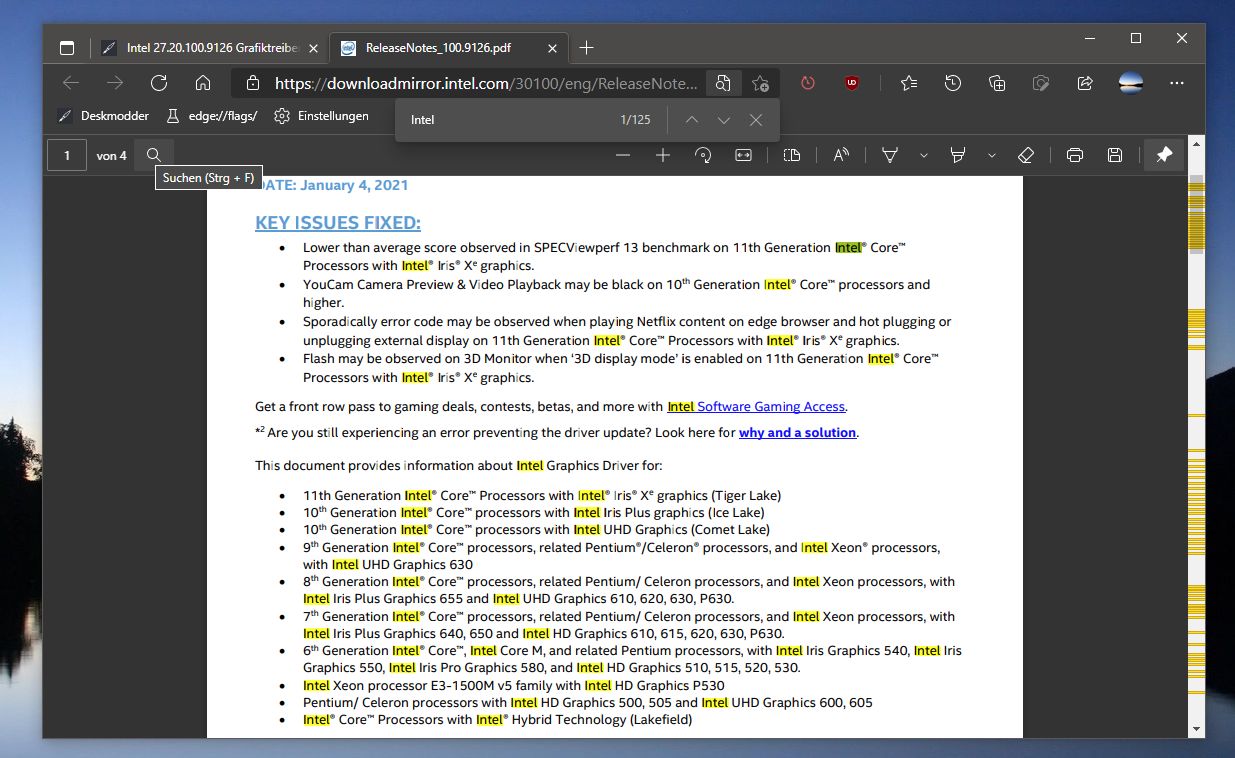Image resolution: width=1235 pixels, height=758 pixels.
Task: Open Collections panel
Action: [997, 83]
